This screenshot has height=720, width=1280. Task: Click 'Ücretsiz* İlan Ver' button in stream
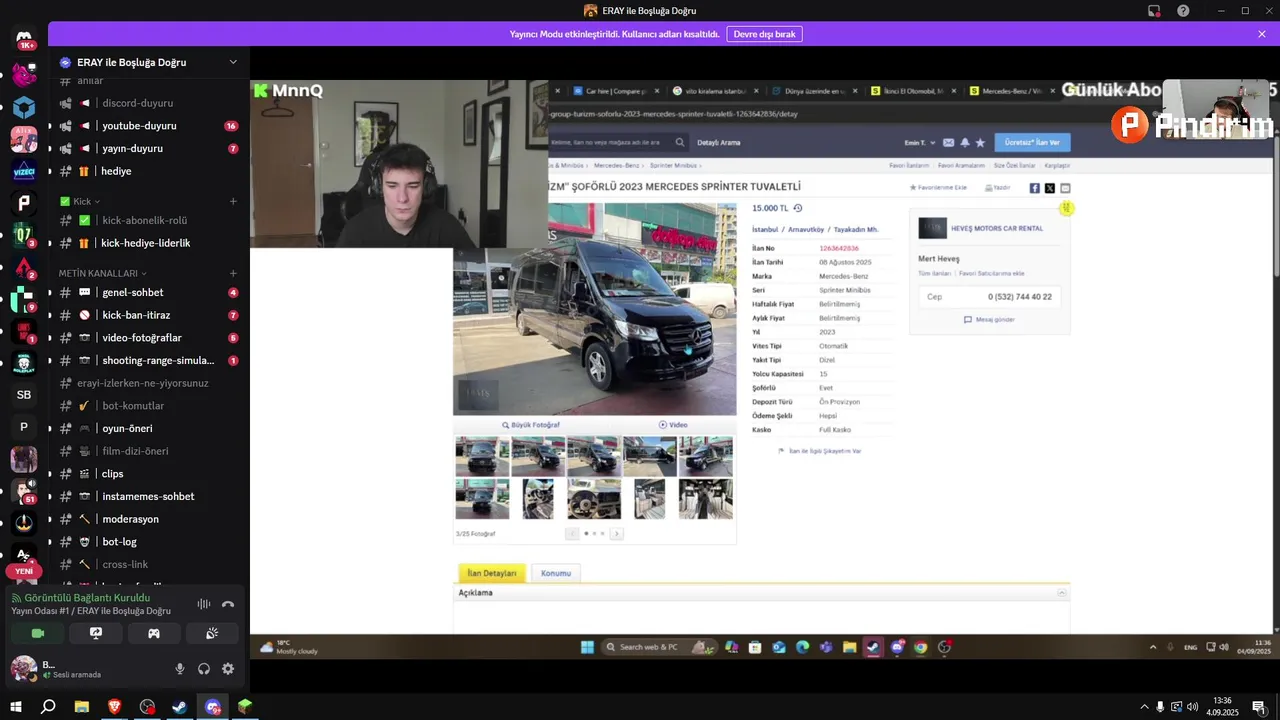point(1032,142)
